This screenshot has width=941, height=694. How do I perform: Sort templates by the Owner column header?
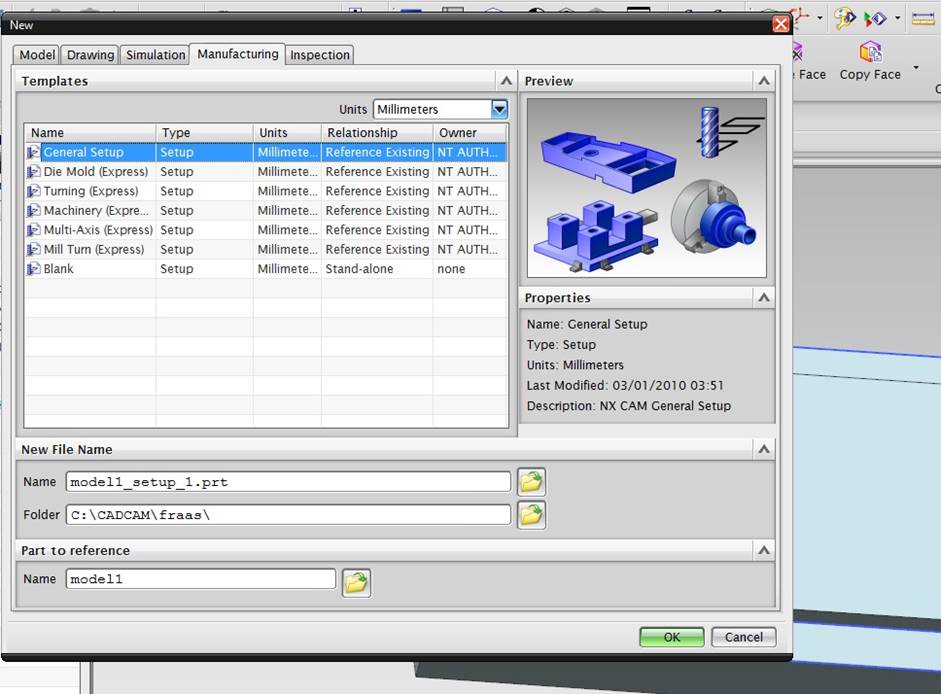click(x=470, y=133)
